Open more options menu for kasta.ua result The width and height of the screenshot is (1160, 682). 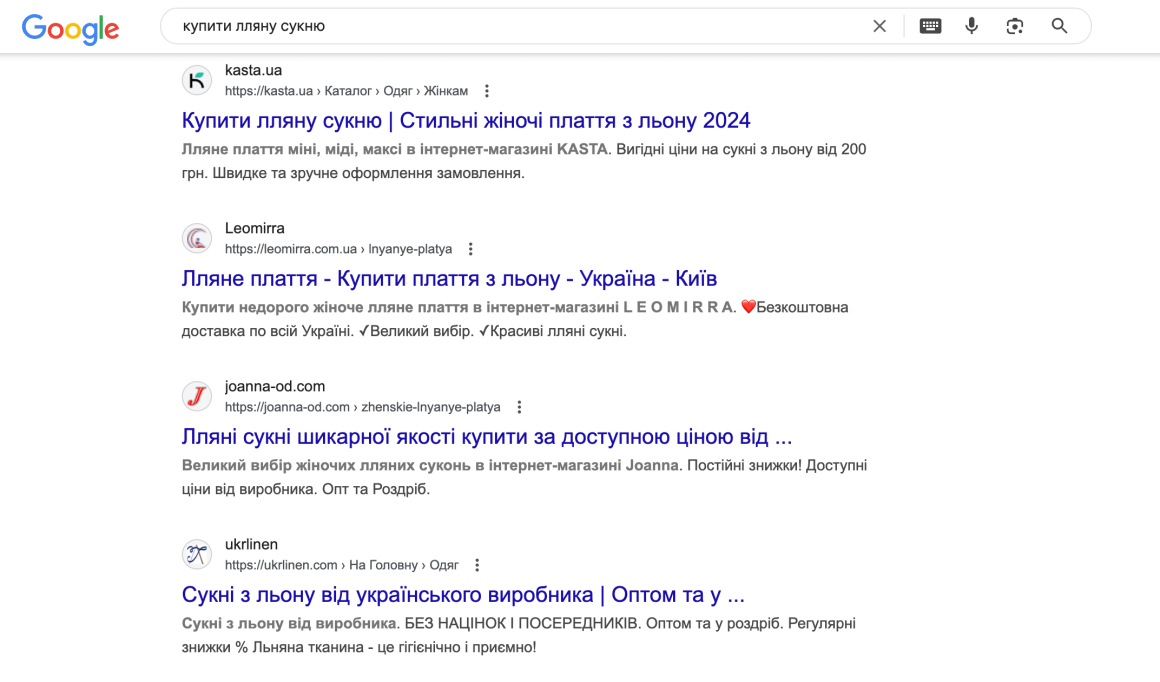click(x=487, y=91)
